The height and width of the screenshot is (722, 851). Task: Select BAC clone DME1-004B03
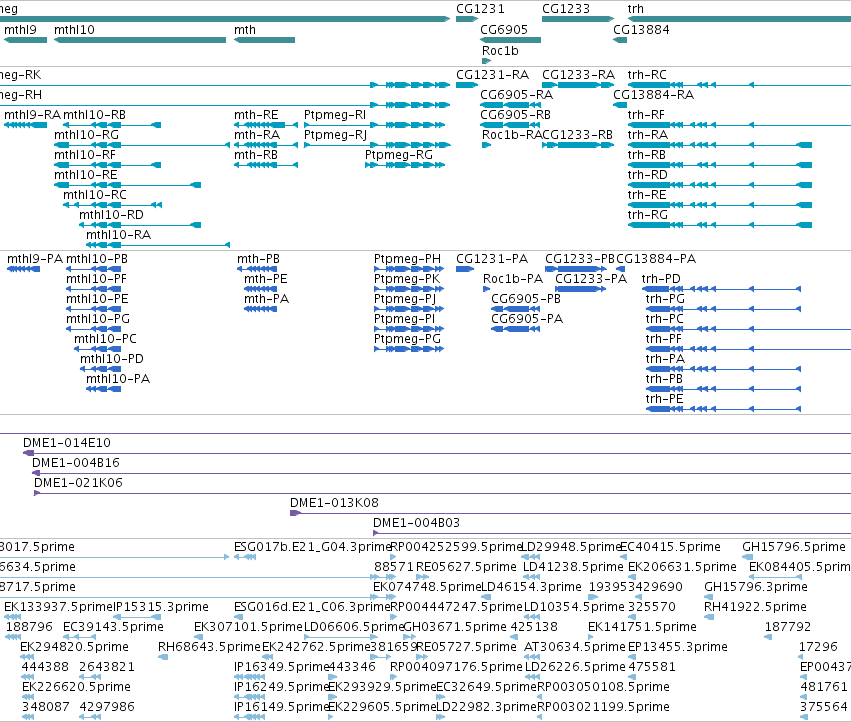point(416,523)
